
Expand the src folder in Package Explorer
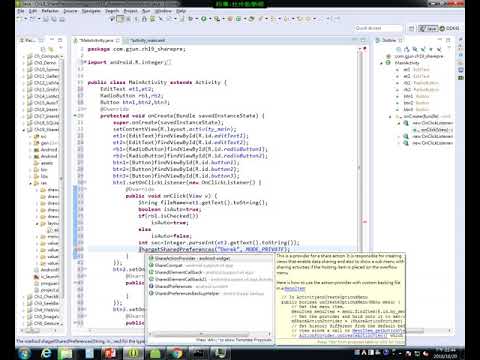coord(30,136)
